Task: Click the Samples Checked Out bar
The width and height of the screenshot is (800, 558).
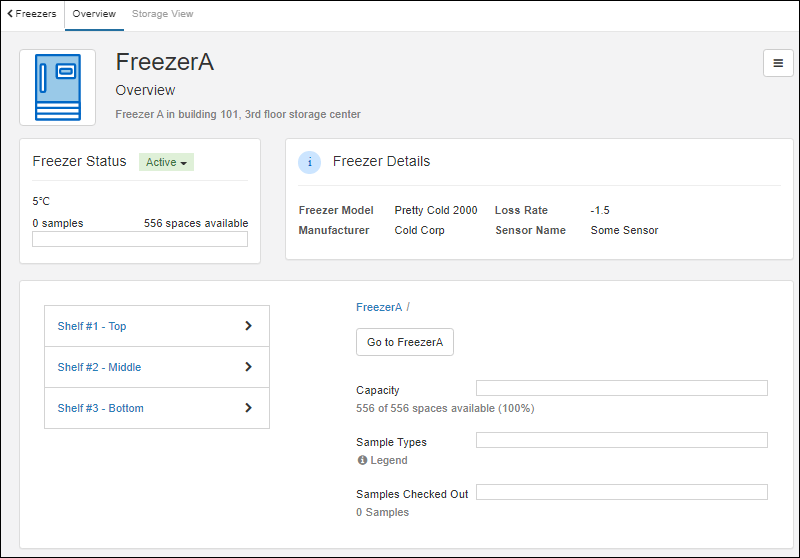Action: point(621,492)
